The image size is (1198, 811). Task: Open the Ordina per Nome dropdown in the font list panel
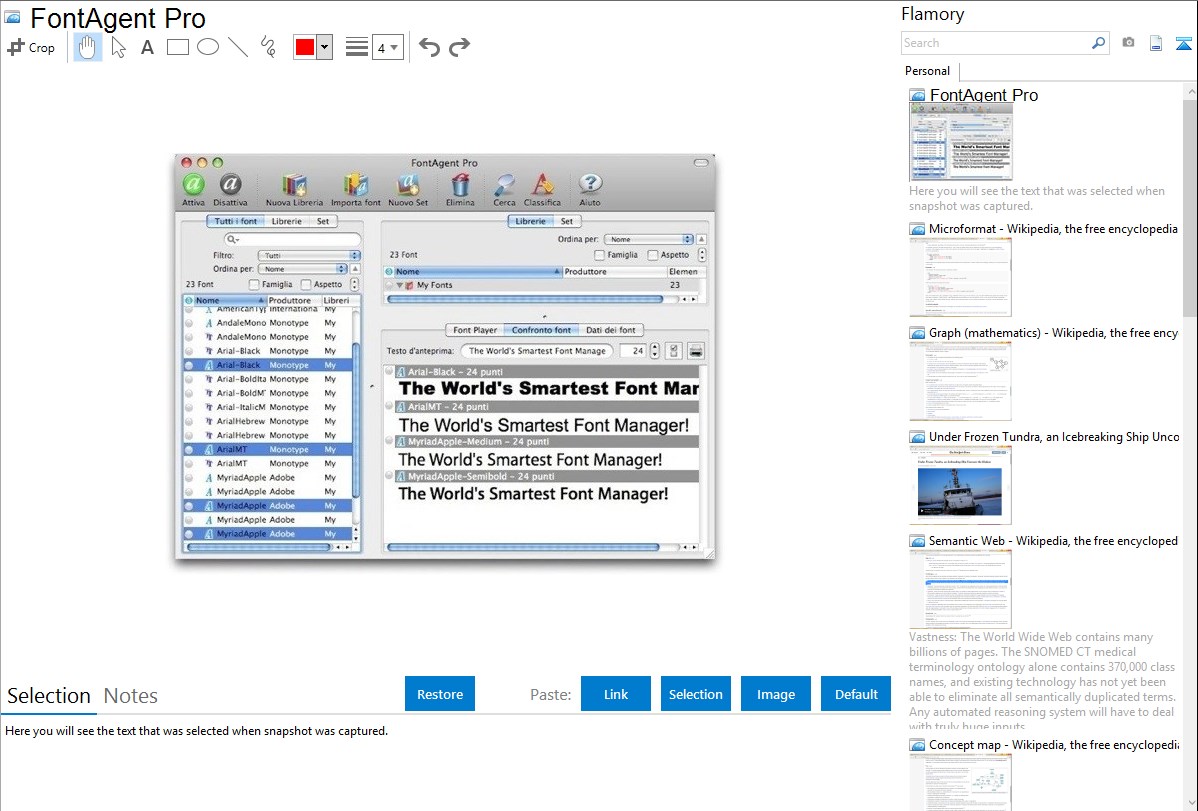tap(303, 269)
